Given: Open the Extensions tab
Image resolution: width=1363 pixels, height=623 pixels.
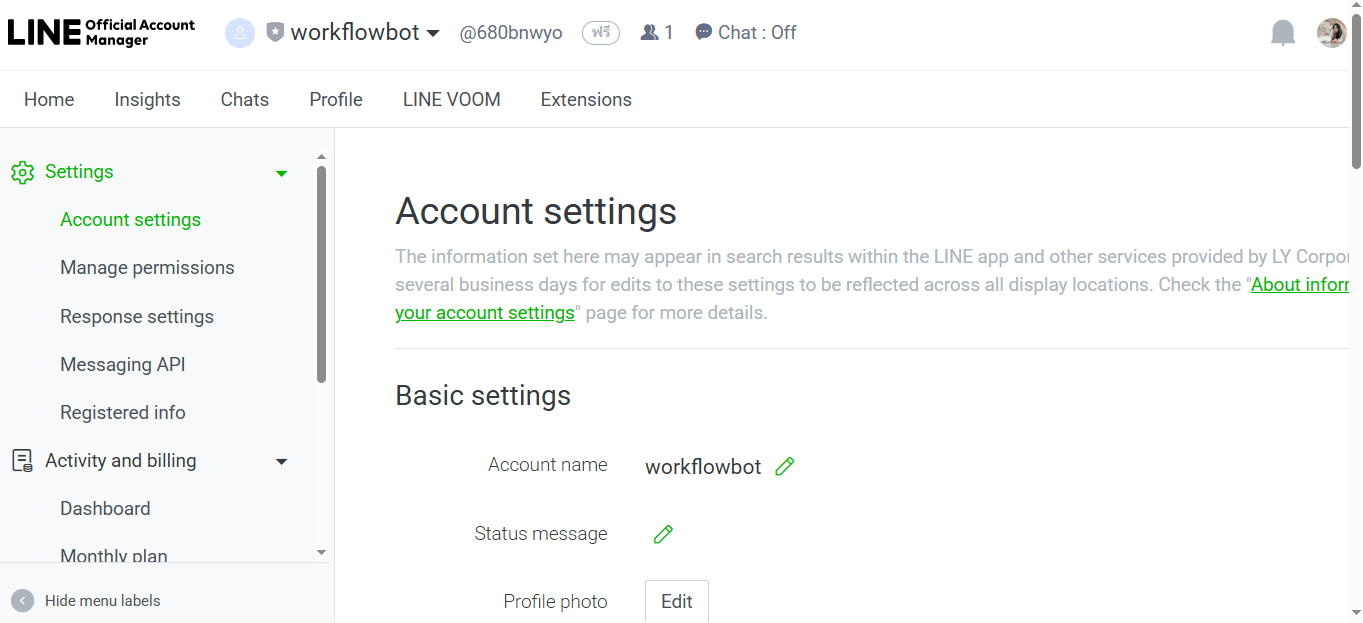Looking at the screenshot, I should coord(586,100).
